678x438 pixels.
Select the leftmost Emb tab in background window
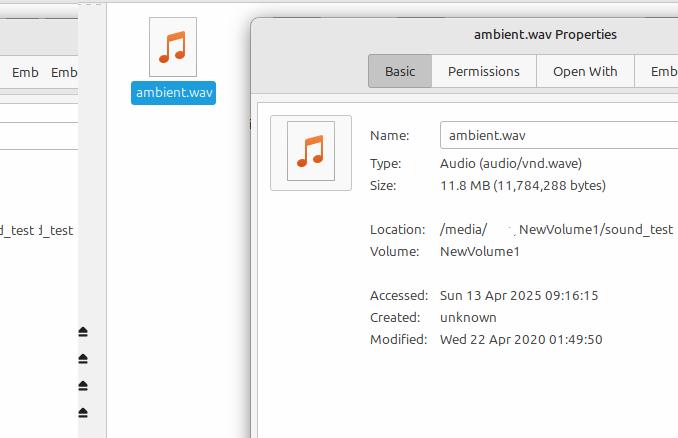[25, 72]
